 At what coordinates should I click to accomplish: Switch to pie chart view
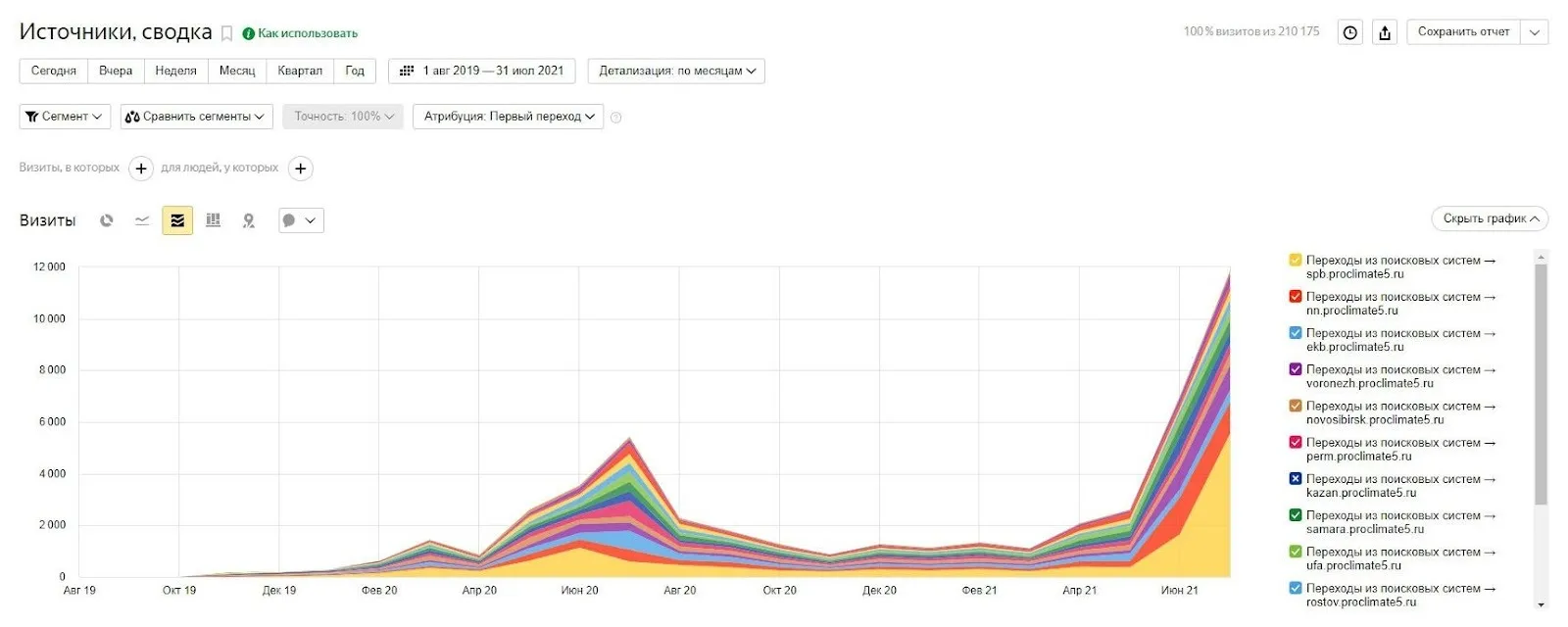point(107,220)
